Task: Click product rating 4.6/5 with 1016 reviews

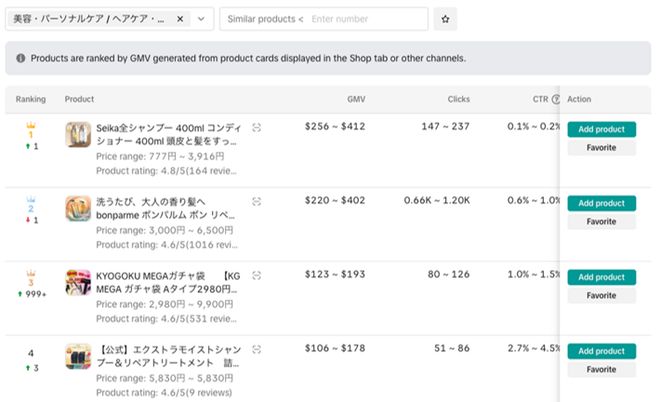Action: (167, 245)
